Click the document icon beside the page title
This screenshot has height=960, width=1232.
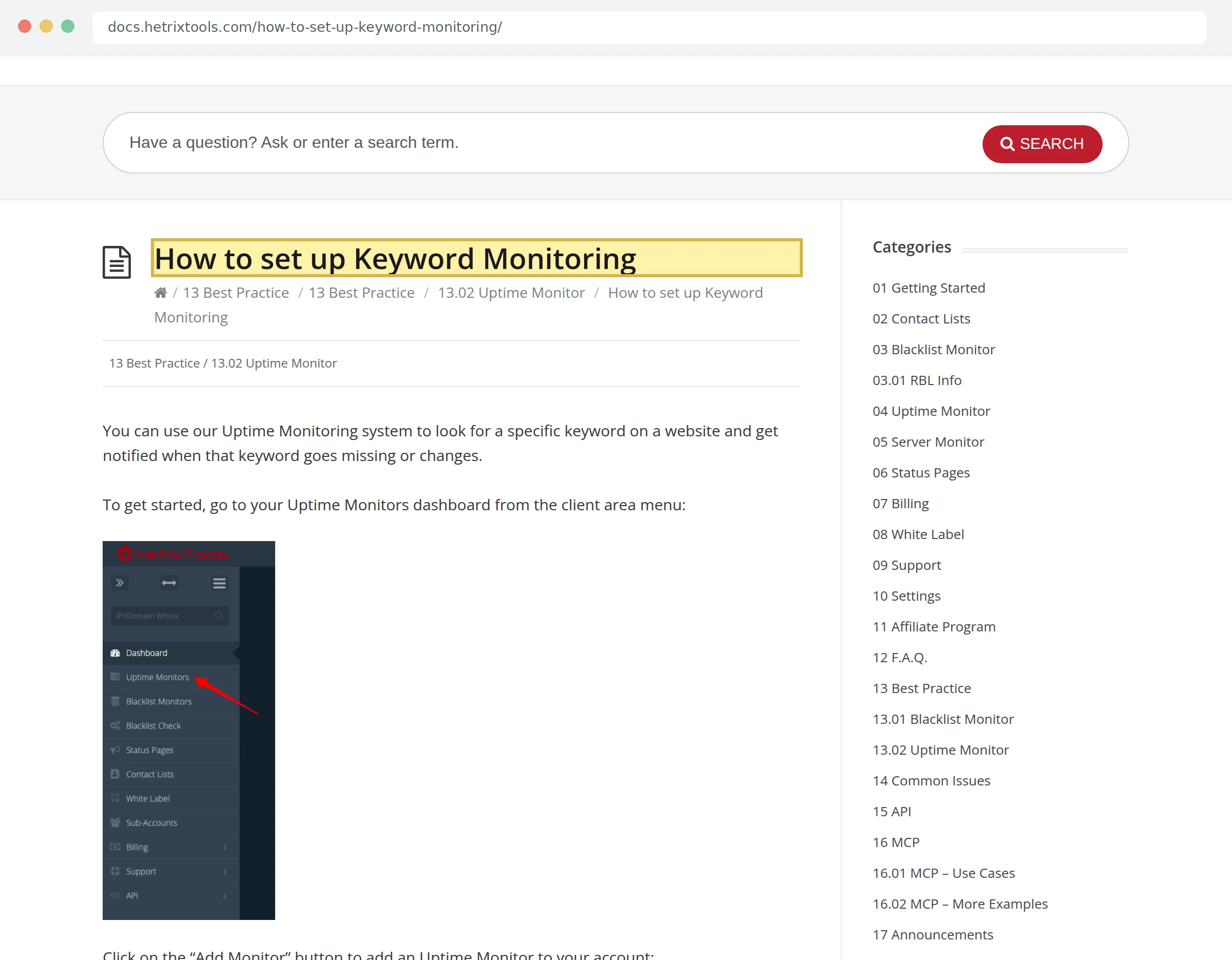coord(117,262)
